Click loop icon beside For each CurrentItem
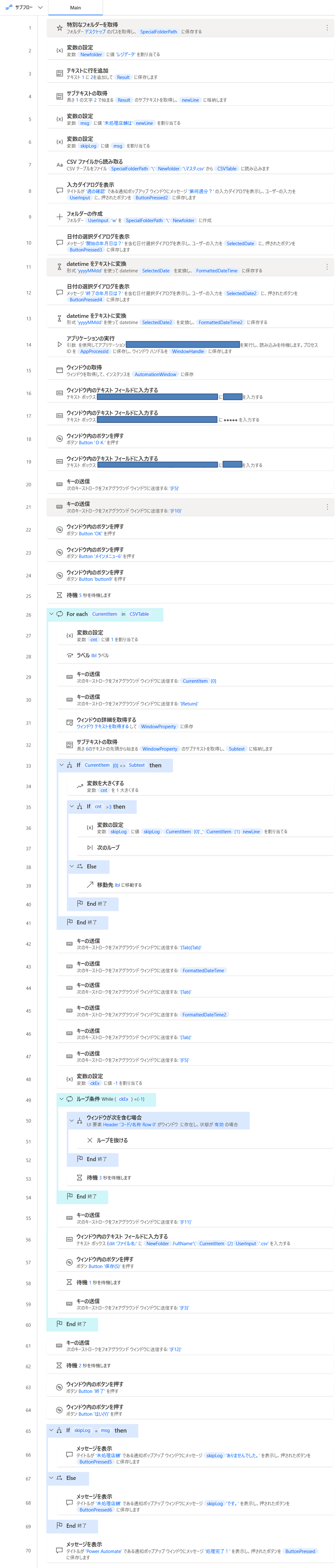336x1568 pixels. click(60, 614)
